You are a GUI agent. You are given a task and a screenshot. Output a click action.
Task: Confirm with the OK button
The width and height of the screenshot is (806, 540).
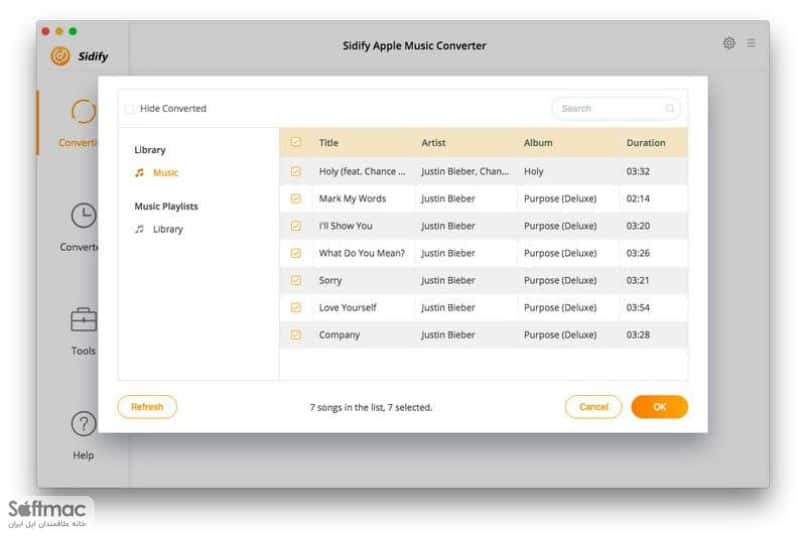coord(660,407)
